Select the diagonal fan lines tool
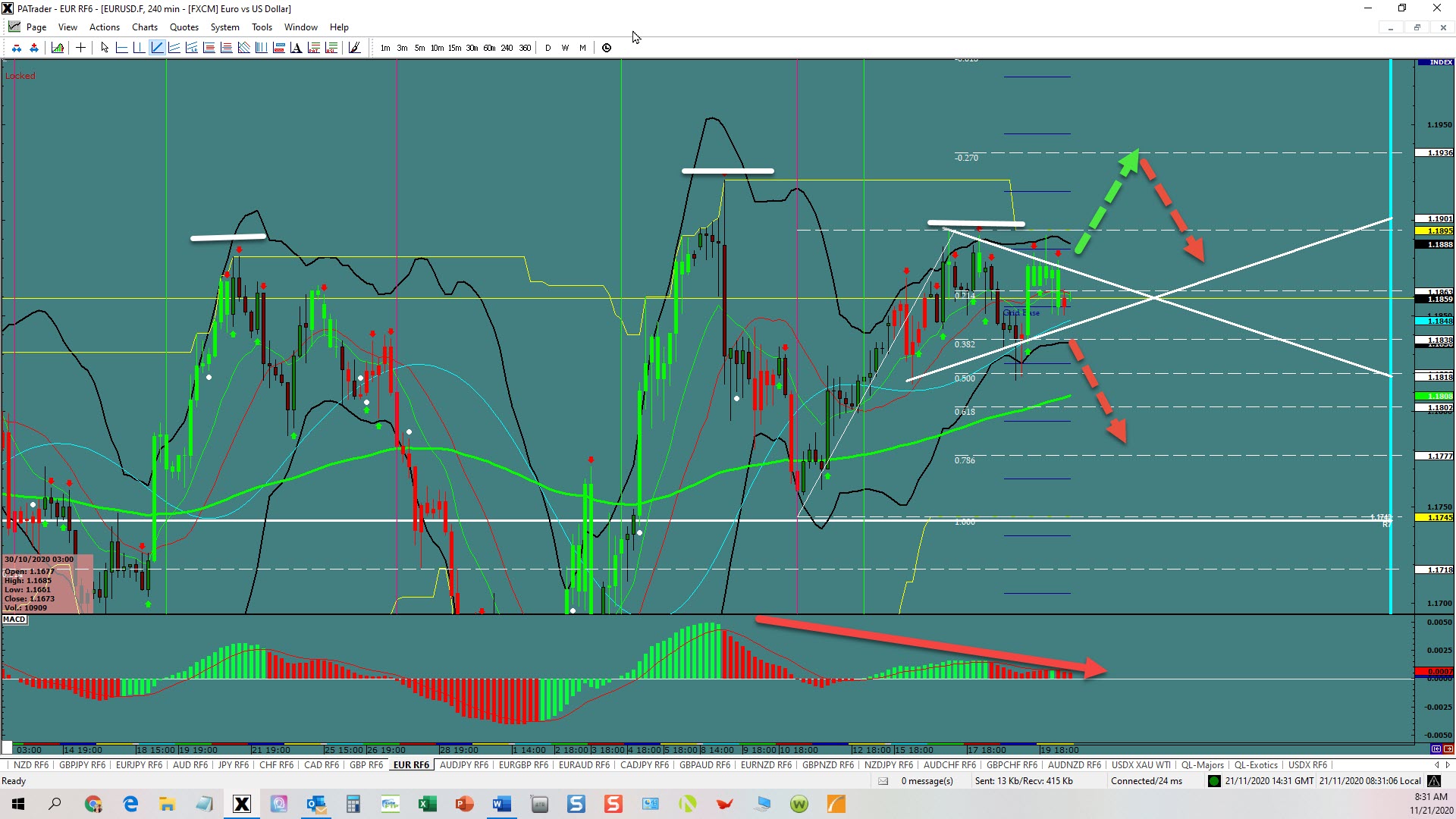Viewport: 1456px width, 819px height. (244, 48)
